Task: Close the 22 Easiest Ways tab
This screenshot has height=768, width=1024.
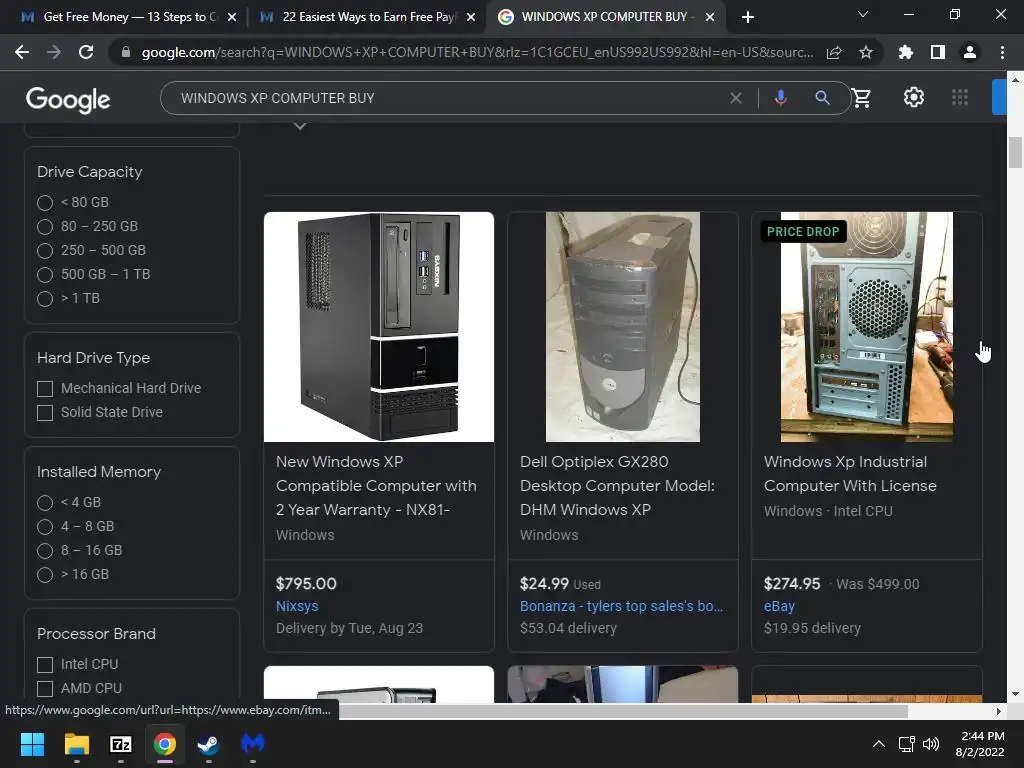Action: tap(471, 17)
